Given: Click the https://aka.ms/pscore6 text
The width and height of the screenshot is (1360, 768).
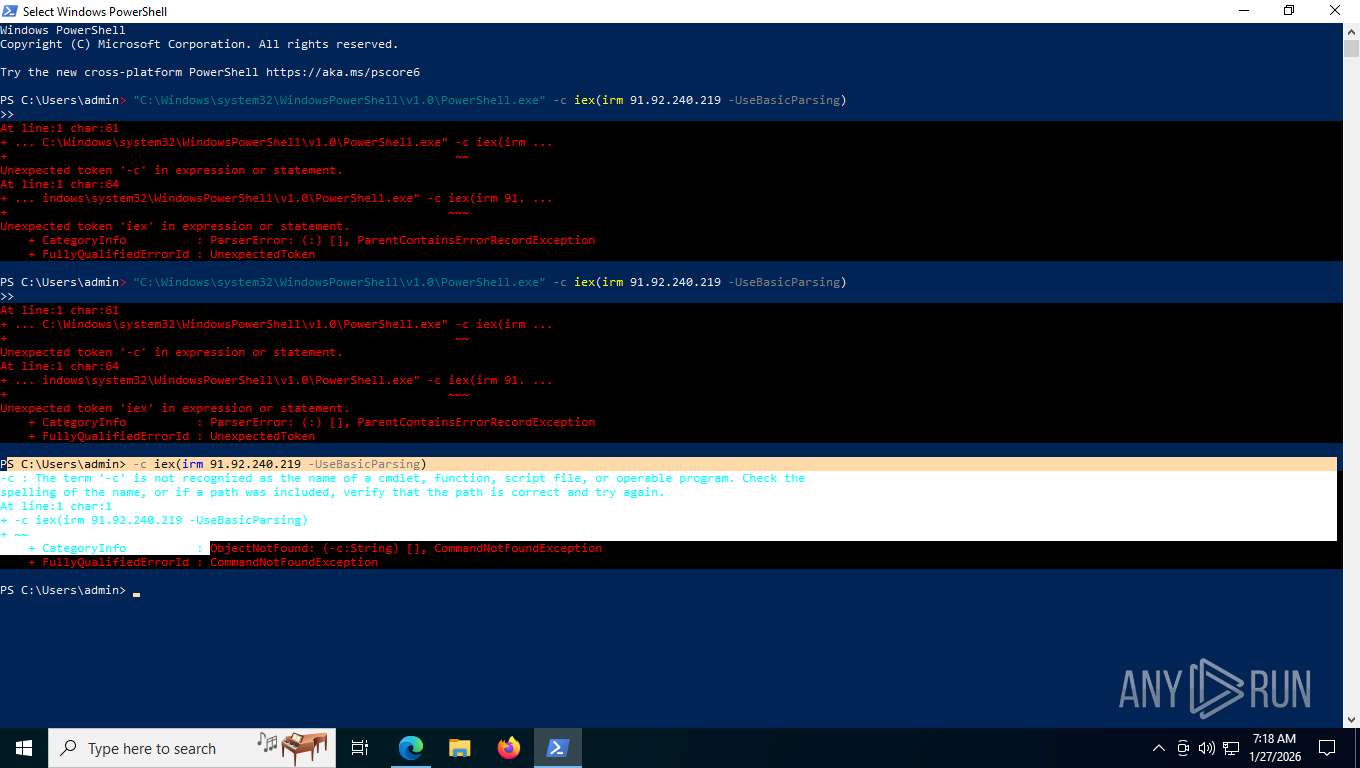Looking at the screenshot, I should [x=343, y=72].
